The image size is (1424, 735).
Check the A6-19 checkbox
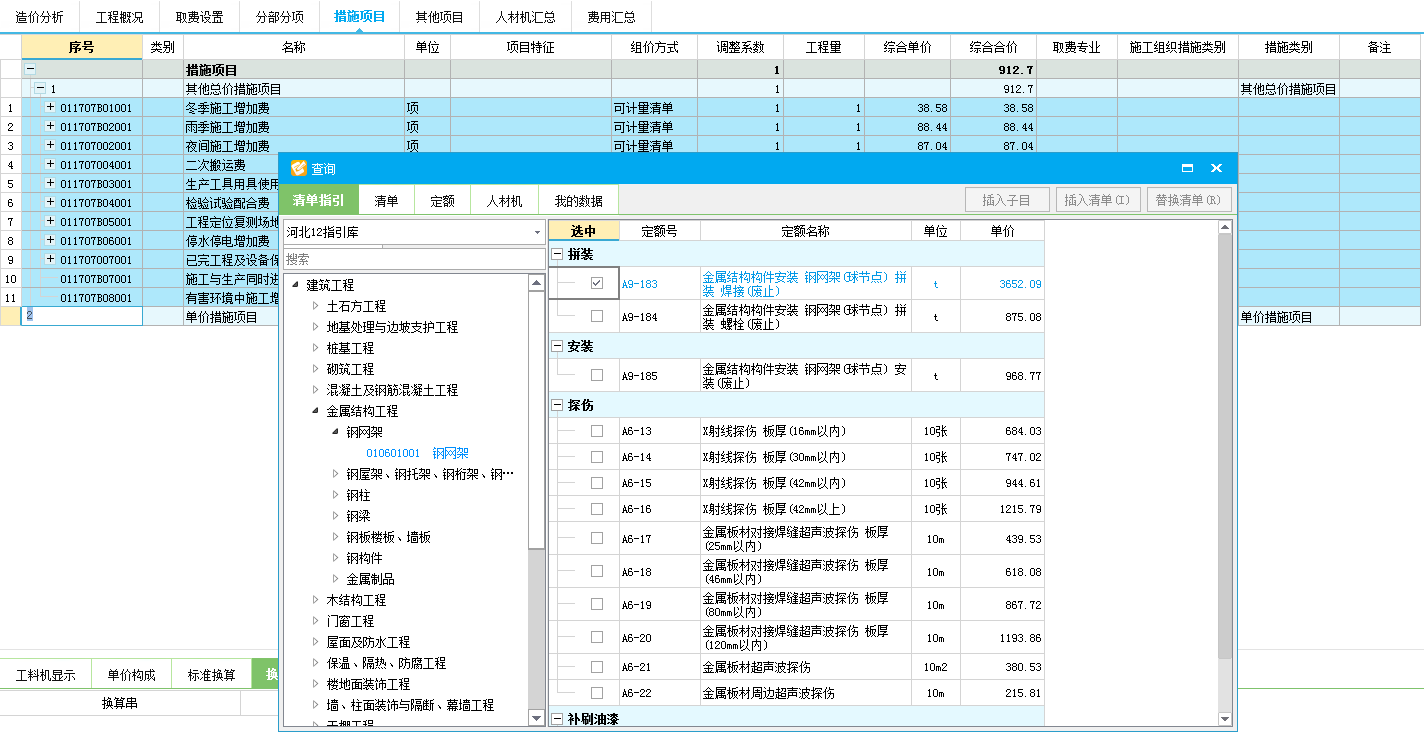597,605
